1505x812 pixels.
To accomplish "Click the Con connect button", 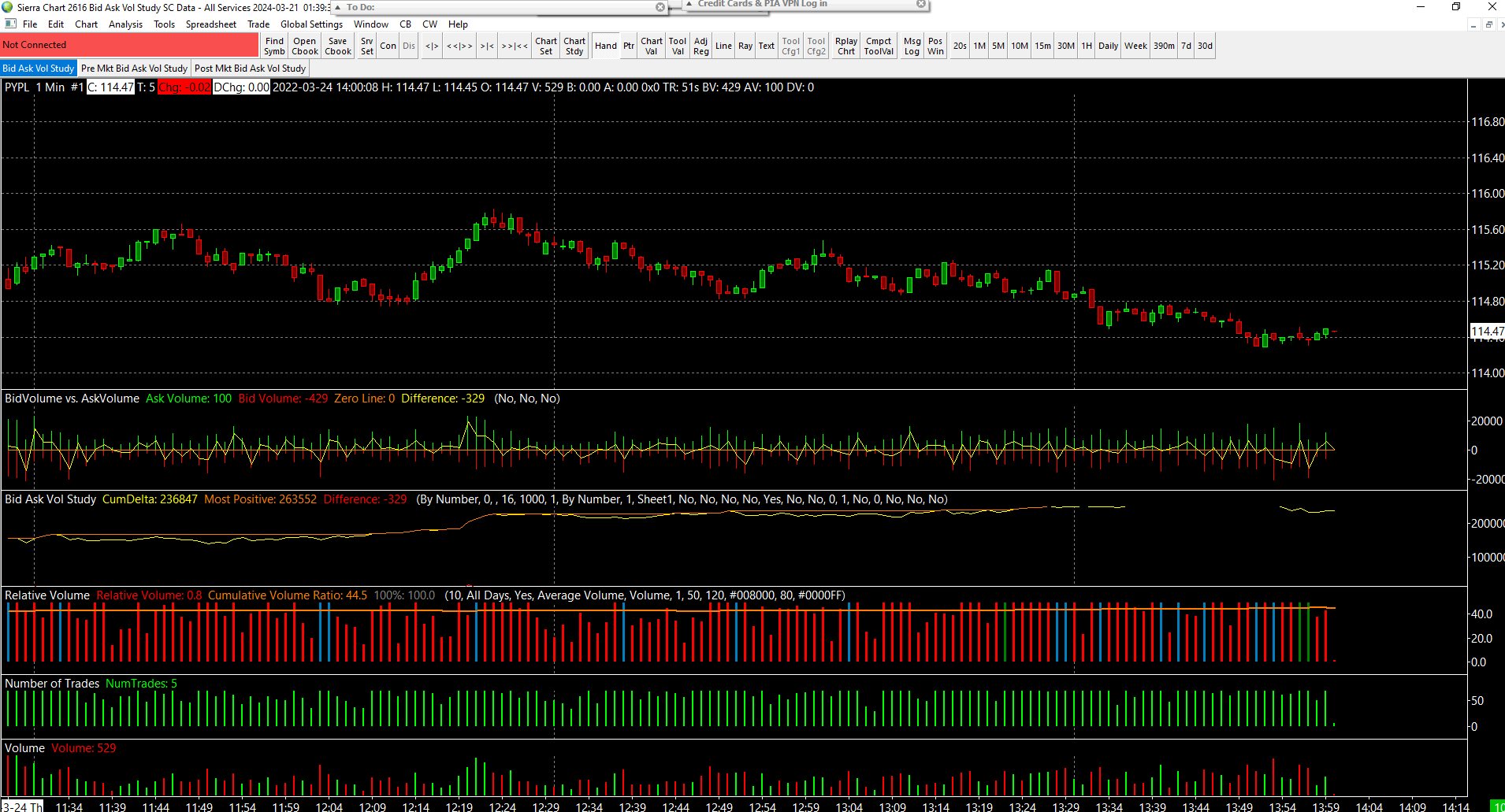I will pos(388,46).
